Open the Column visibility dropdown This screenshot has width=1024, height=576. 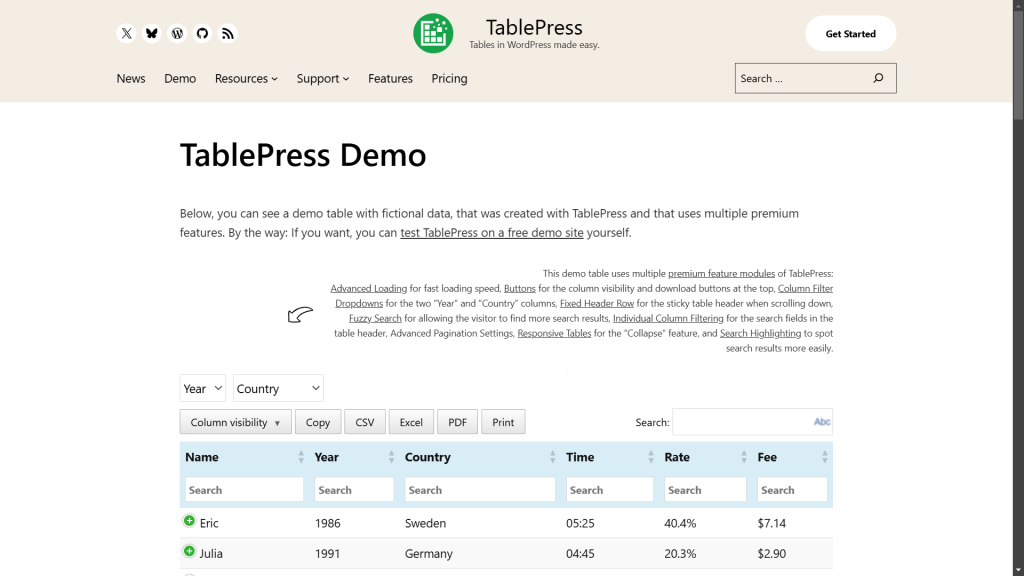coord(234,421)
